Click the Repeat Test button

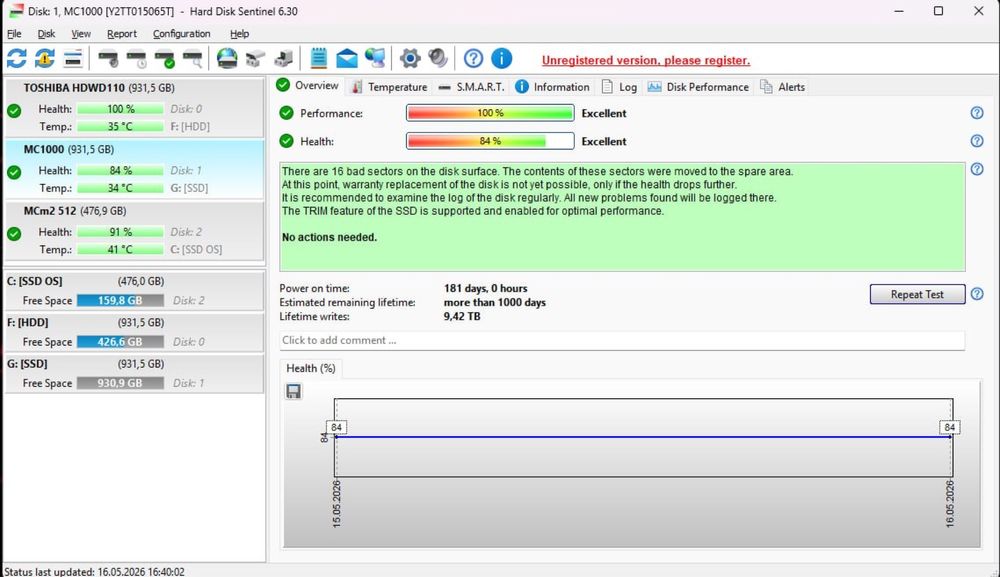(x=917, y=294)
